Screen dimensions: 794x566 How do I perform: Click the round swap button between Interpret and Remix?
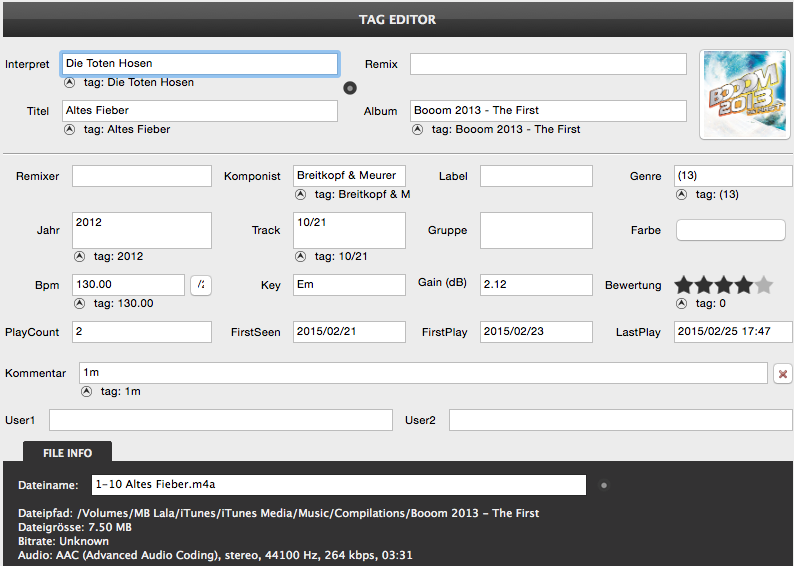350,88
